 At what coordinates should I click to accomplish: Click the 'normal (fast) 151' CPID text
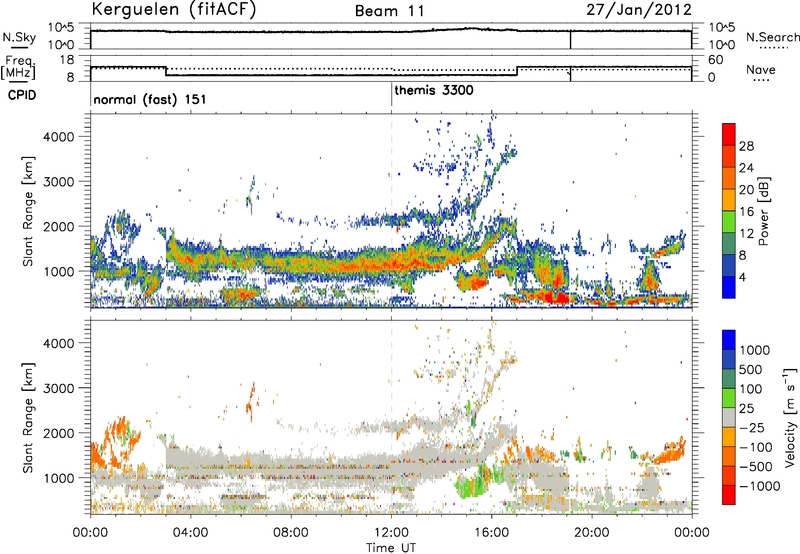[x=150, y=99]
